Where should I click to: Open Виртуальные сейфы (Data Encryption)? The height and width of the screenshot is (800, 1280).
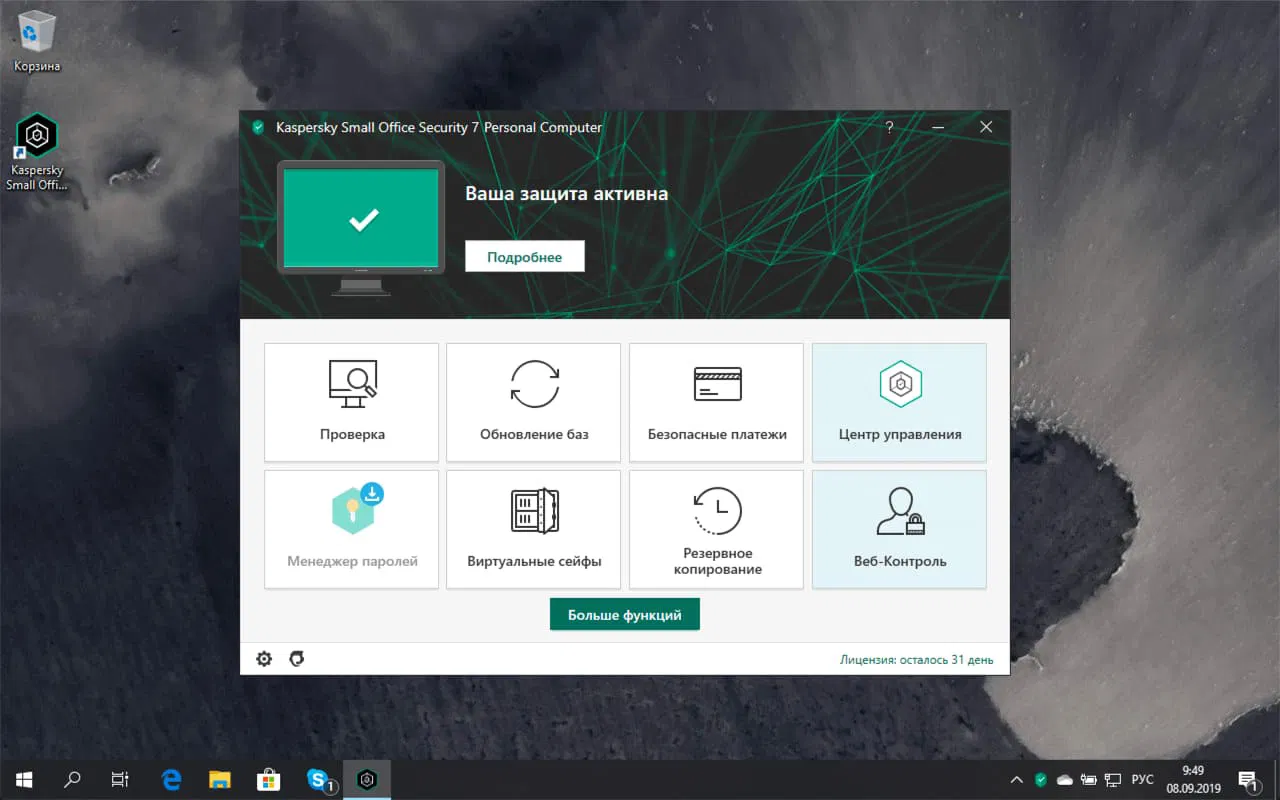coord(533,529)
